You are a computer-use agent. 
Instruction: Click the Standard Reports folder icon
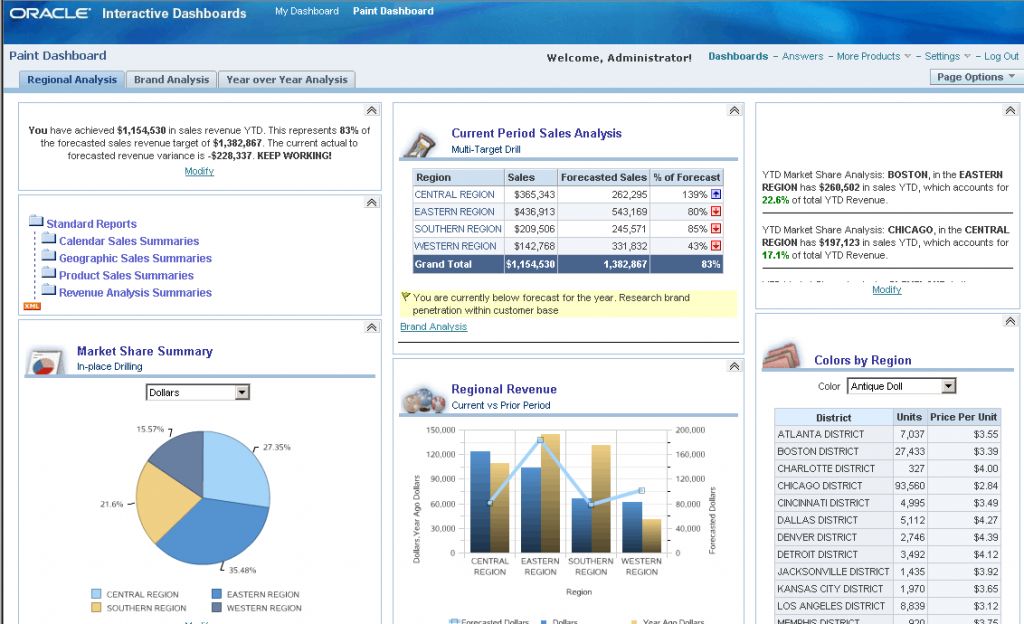[x=36, y=221]
